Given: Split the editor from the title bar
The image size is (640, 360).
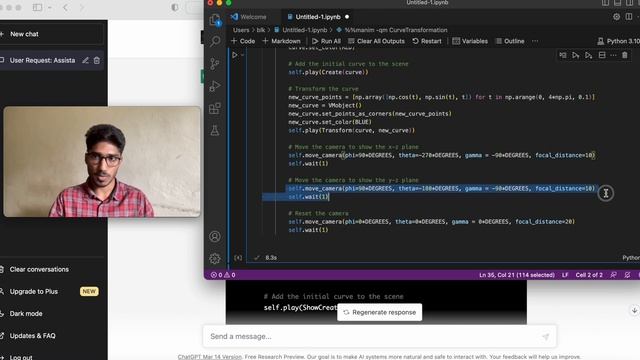Looking at the screenshot, I should click(x=629, y=17).
